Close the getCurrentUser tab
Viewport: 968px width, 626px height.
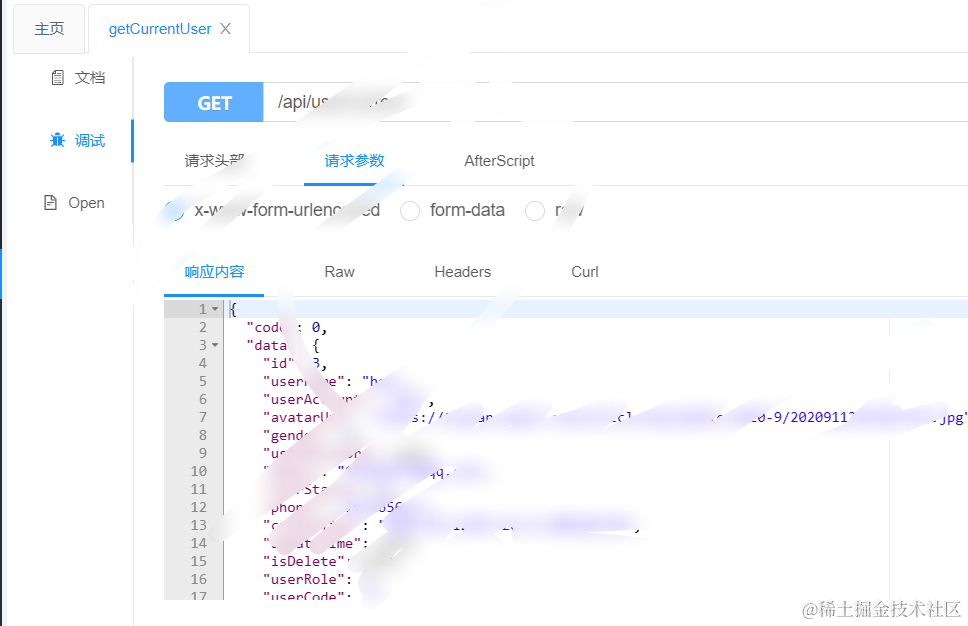pyautogui.click(x=225, y=29)
